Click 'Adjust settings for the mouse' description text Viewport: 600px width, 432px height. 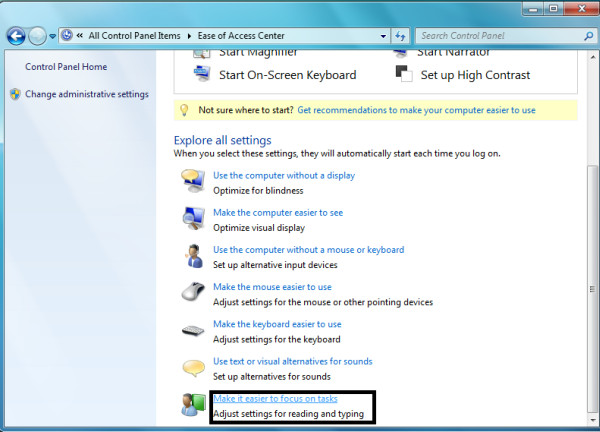[x=323, y=302]
